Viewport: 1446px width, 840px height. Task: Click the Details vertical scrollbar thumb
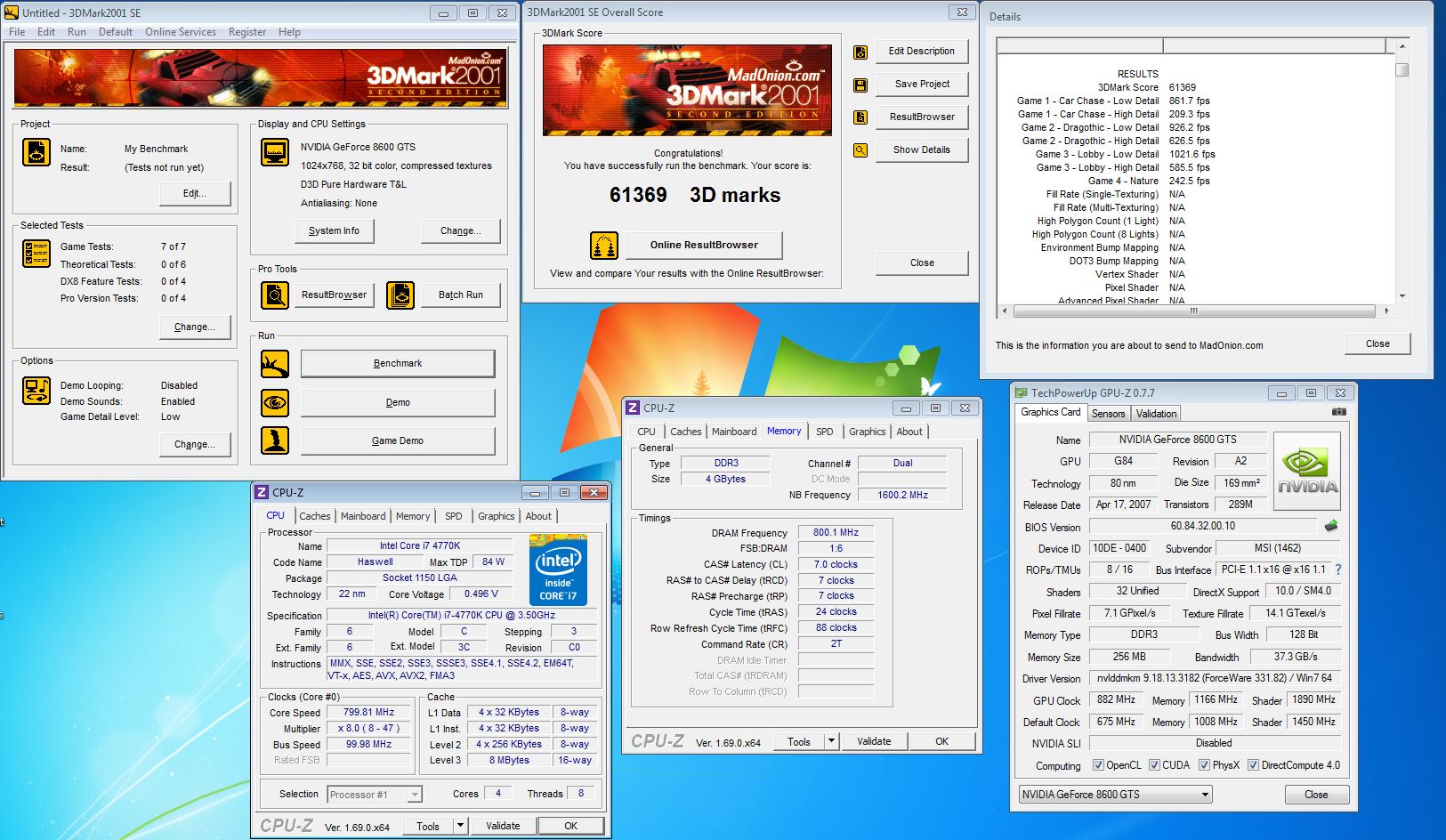click(x=1402, y=70)
